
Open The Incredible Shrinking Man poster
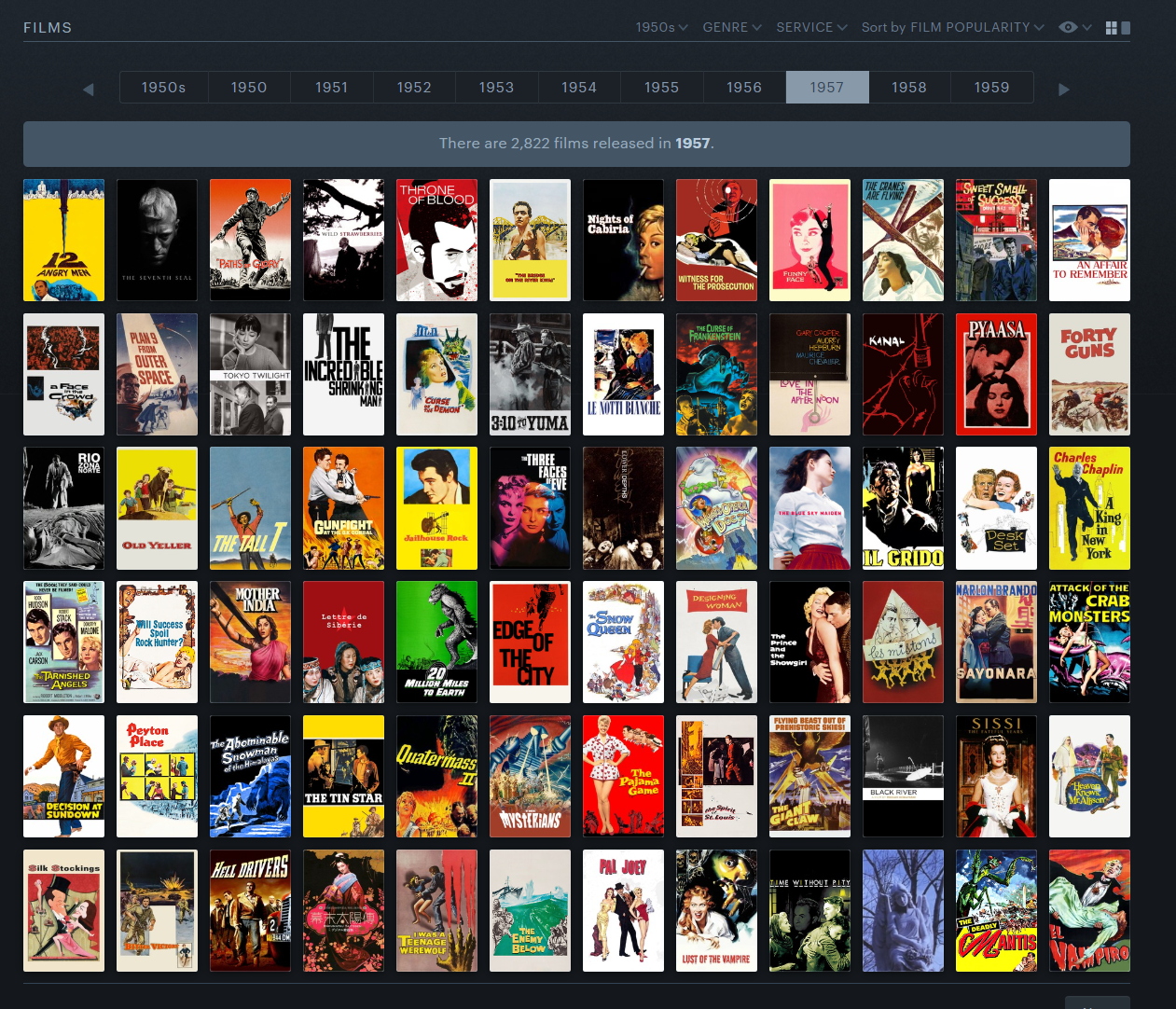[x=343, y=374]
